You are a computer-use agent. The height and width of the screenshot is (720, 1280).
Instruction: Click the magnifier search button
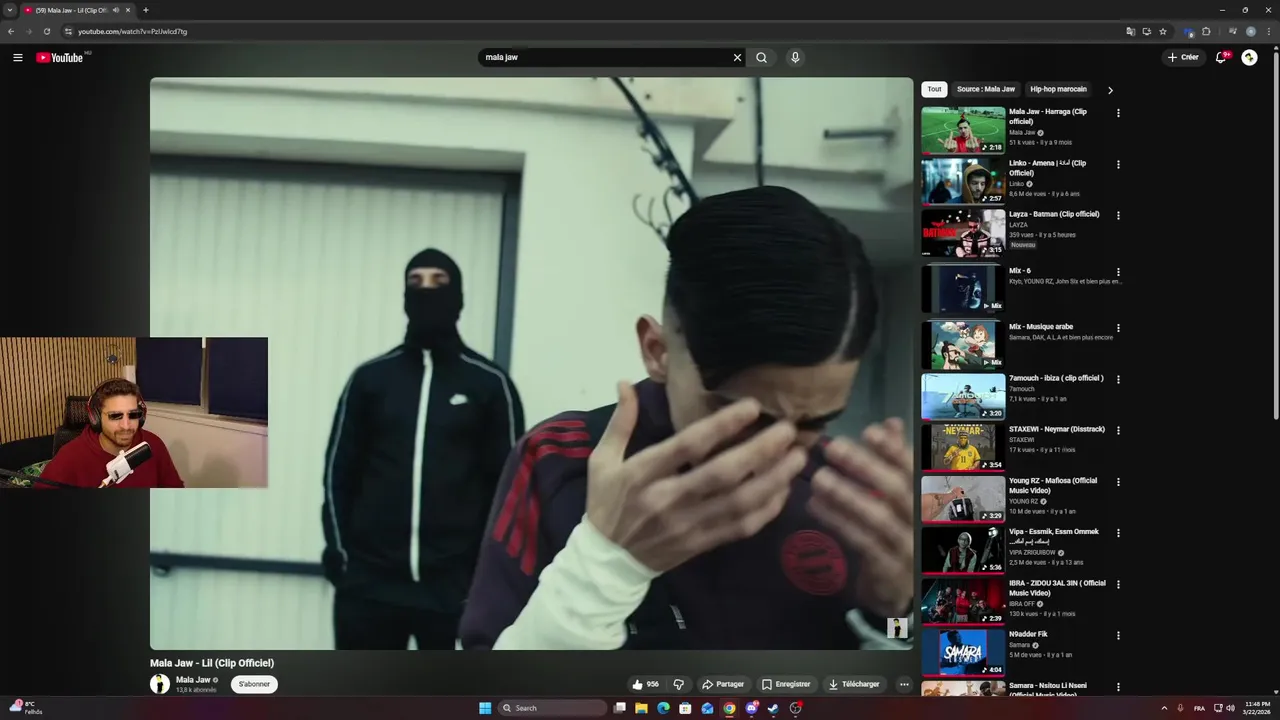point(761,57)
